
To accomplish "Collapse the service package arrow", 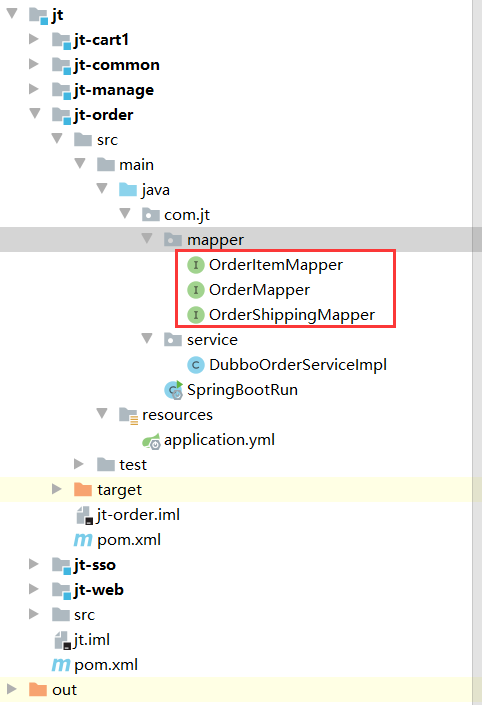I will (x=147, y=338).
